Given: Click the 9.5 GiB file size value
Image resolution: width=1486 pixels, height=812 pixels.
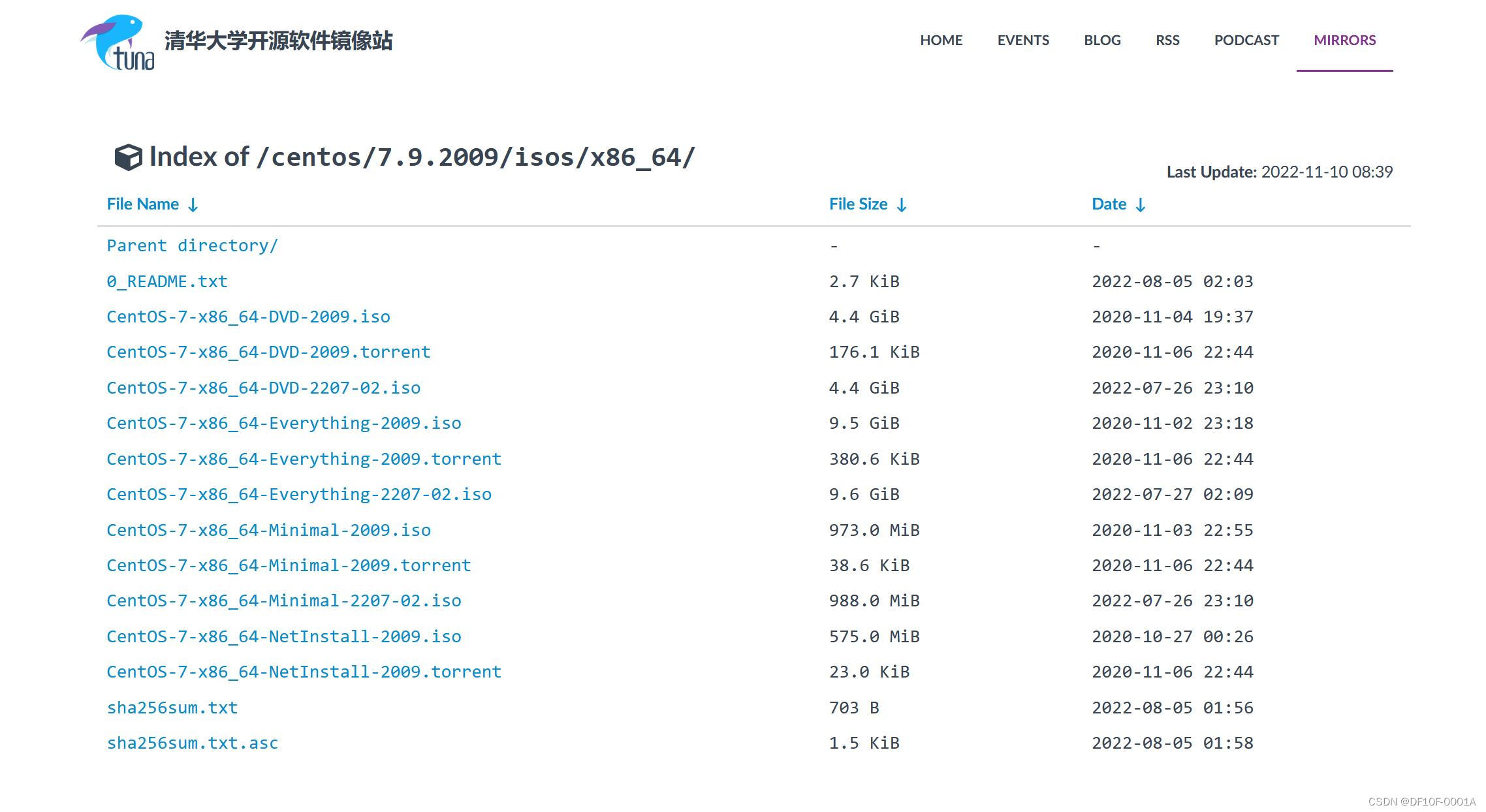Looking at the screenshot, I should 864,423.
